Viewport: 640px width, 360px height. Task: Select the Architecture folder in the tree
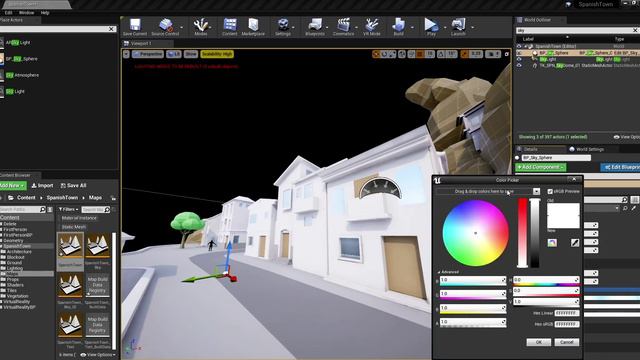point(19,252)
